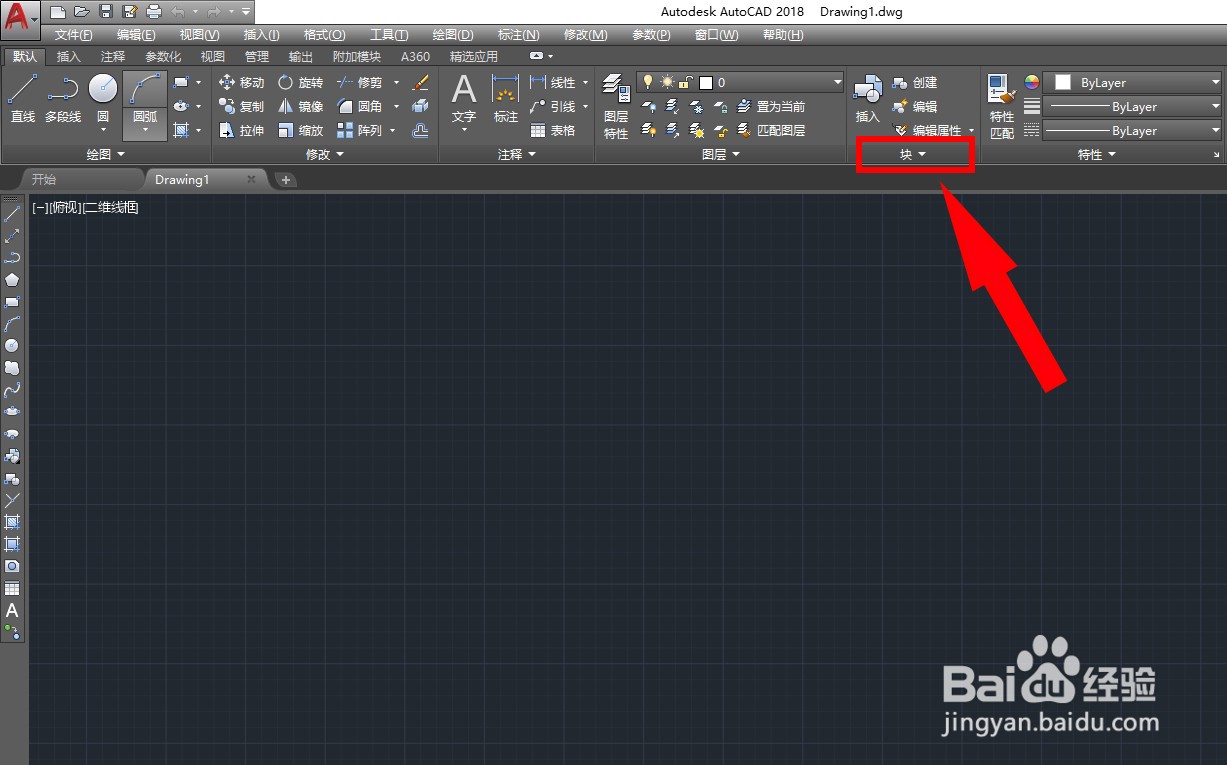Click the Plot printer icon in quick access toolbar
The height and width of the screenshot is (765, 1227).
153,12
